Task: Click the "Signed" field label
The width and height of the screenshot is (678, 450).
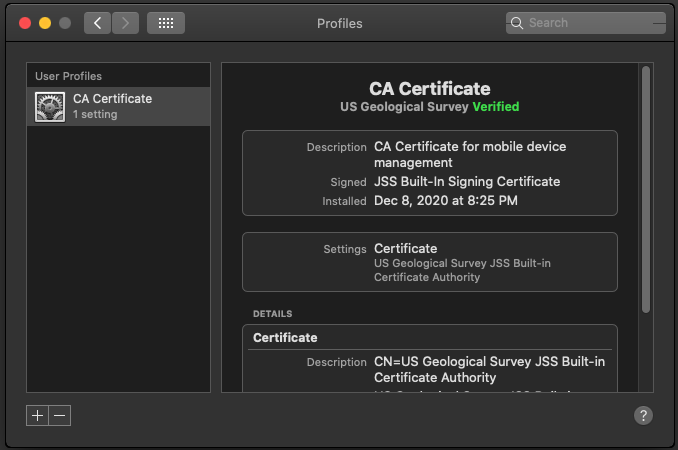Action: 348,182
